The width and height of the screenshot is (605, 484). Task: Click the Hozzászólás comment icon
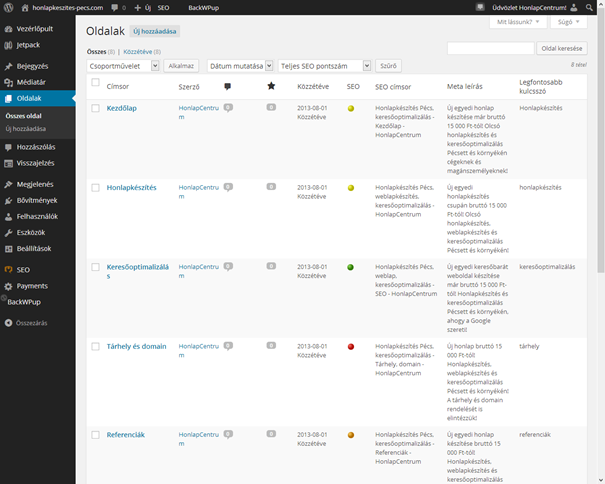(8, 147)
